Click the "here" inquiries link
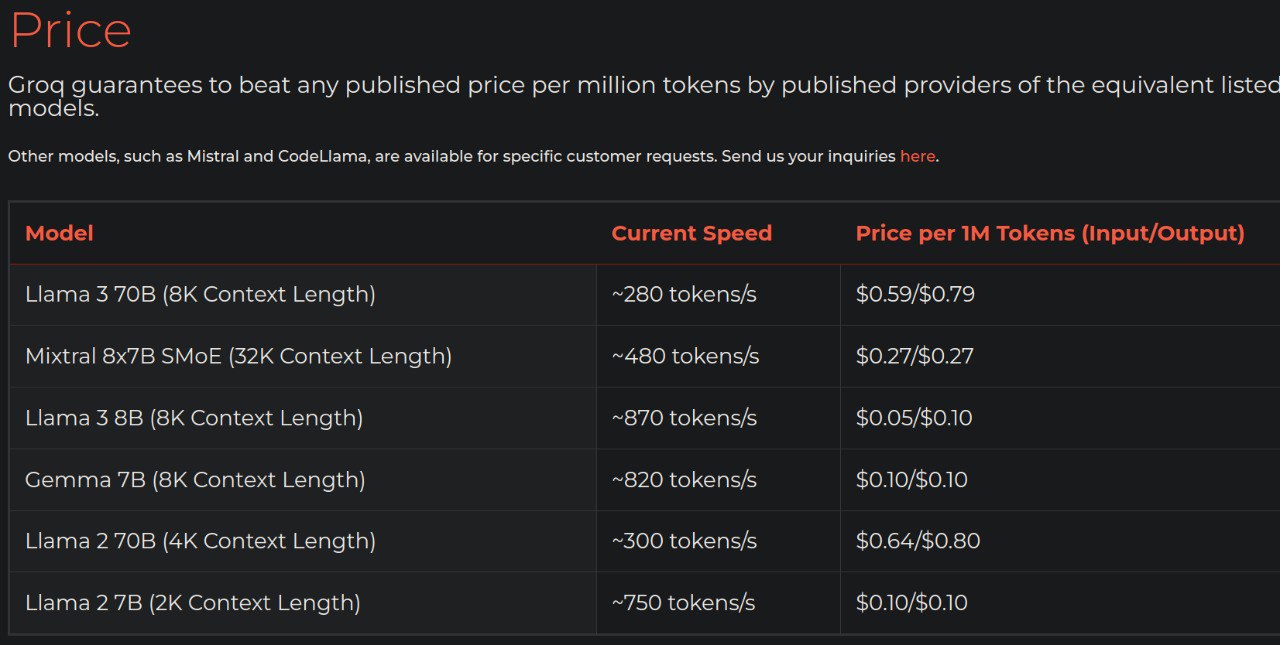The height and width of the screenshot is (645, 1280). 917,156
